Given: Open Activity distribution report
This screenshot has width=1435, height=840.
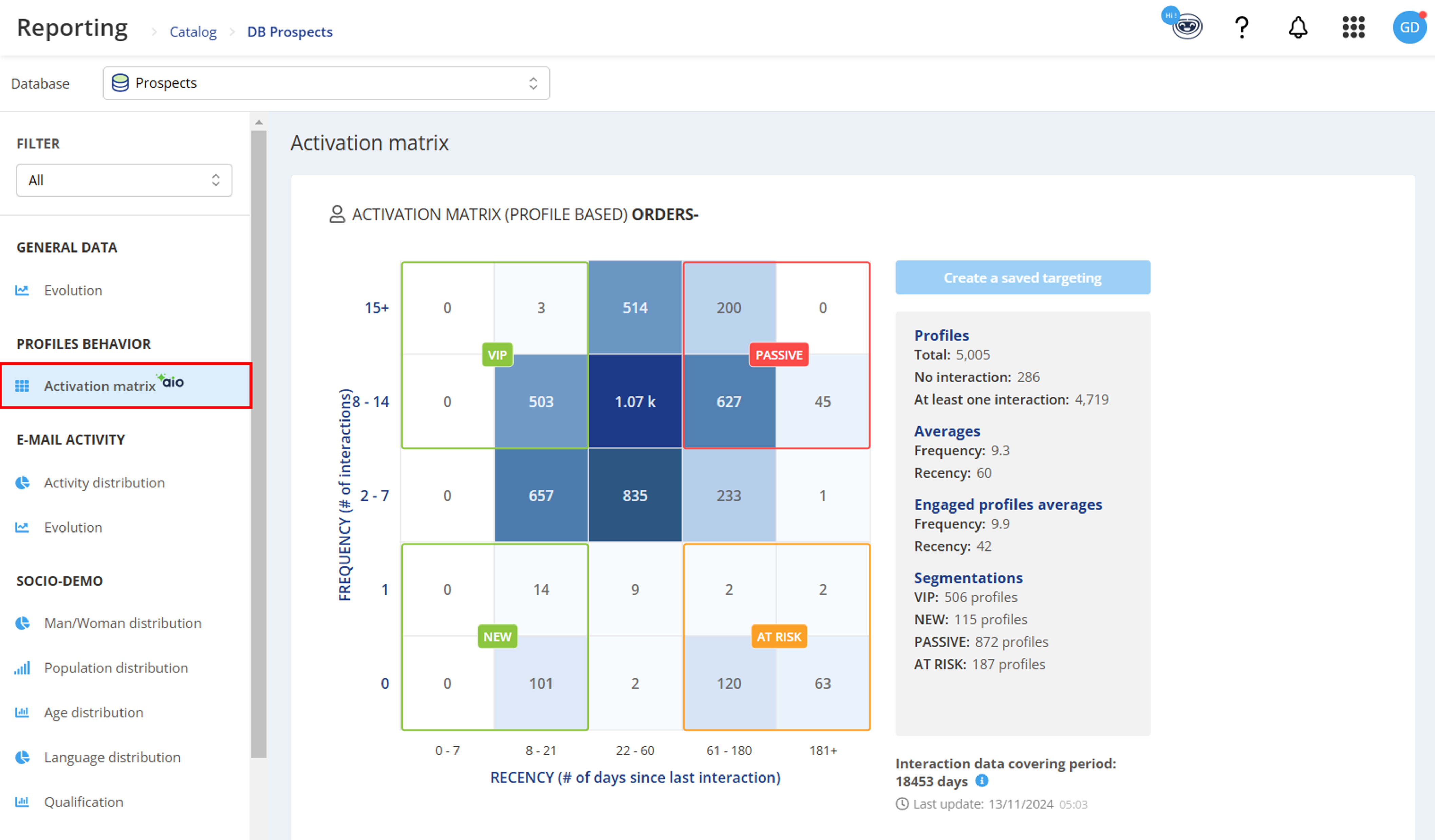Looking at the screenshot, I should coord(104,482).
